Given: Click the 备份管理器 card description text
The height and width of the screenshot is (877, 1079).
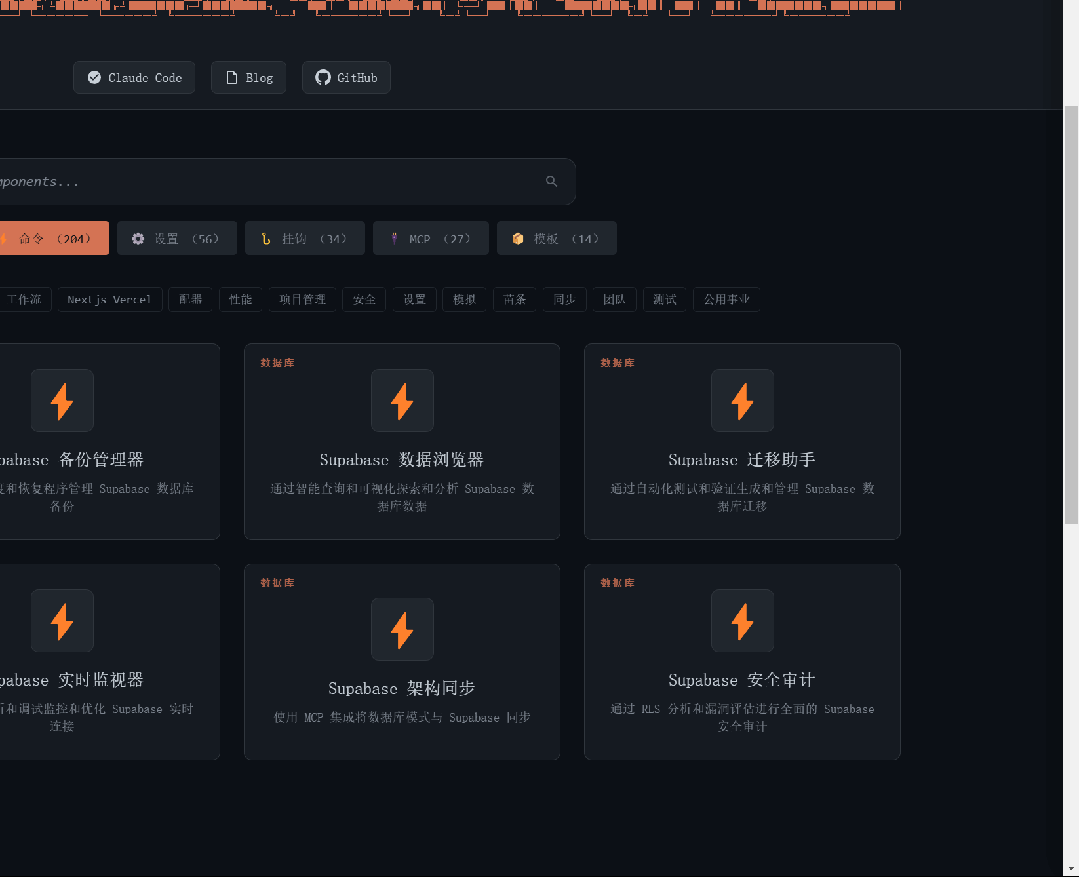Looking at the screenshot, I should [x=96, y=497].
